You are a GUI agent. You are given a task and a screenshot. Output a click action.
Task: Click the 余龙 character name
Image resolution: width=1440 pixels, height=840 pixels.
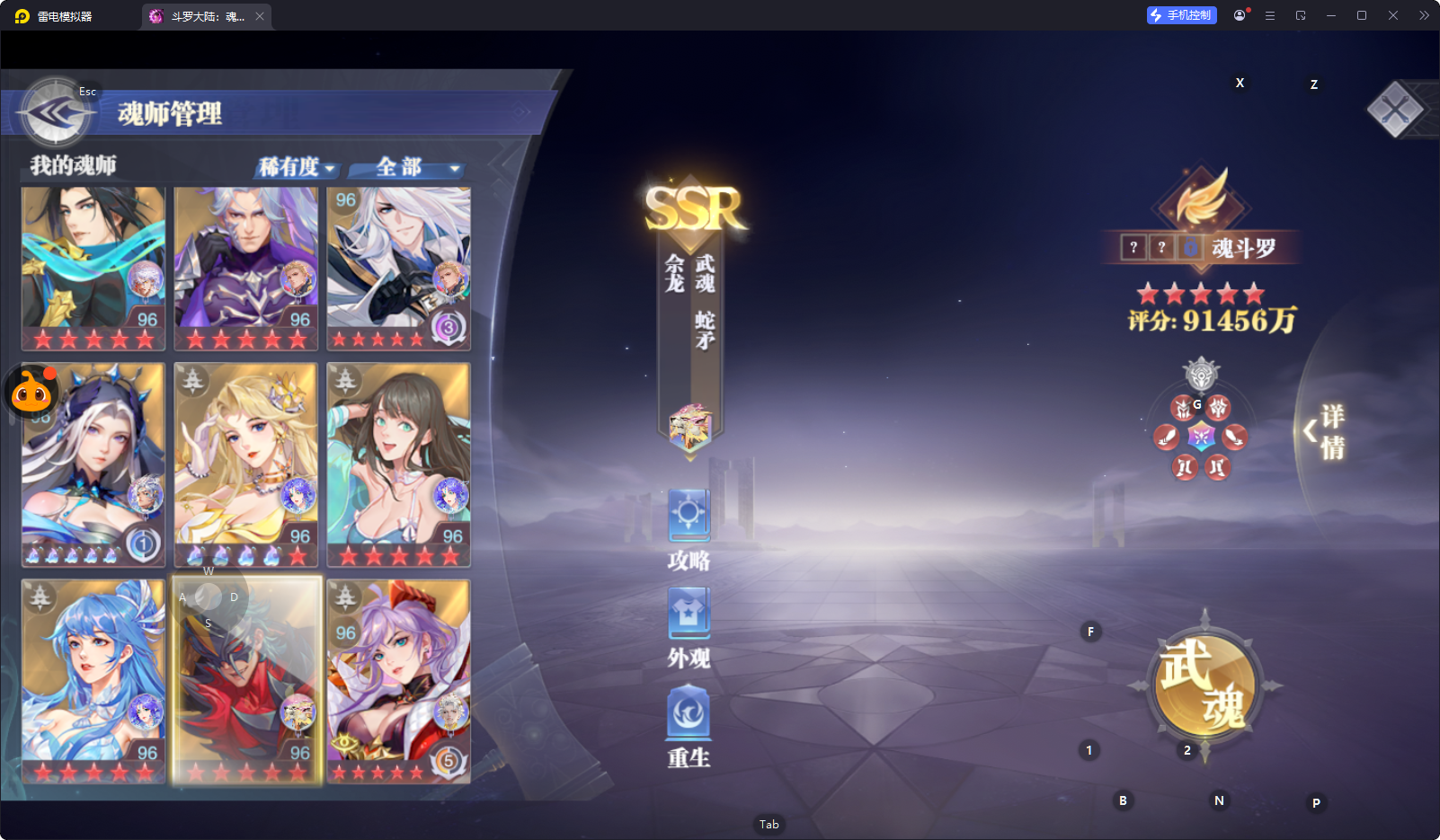pos(675,273)
